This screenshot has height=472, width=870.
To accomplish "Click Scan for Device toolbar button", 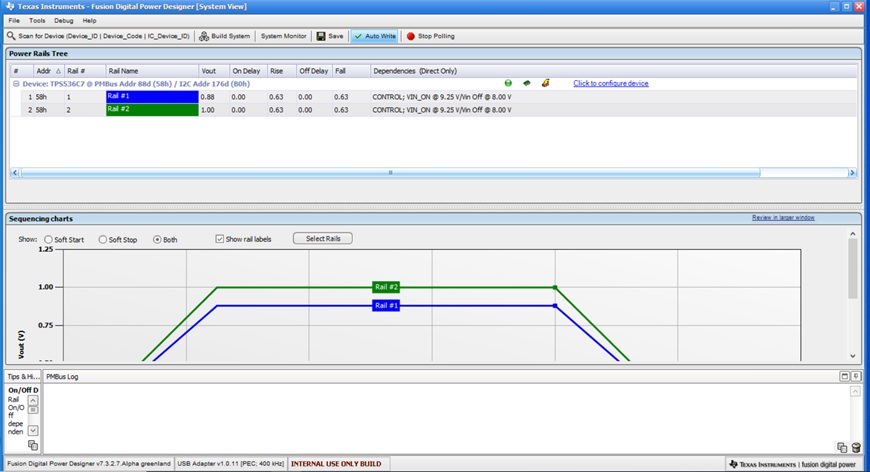I will (100, 36).
